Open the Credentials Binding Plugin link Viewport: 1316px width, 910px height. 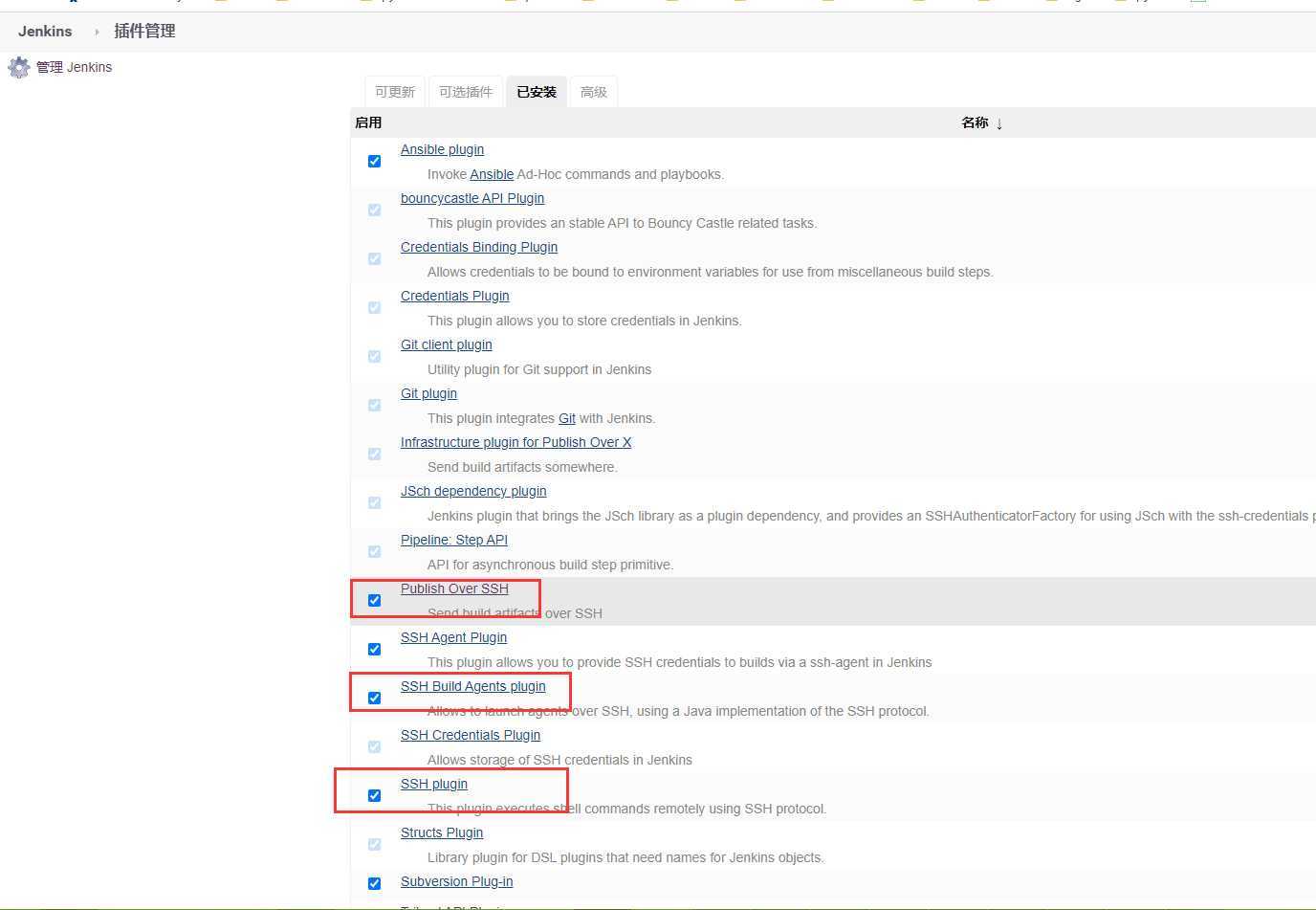pos(479,247)
